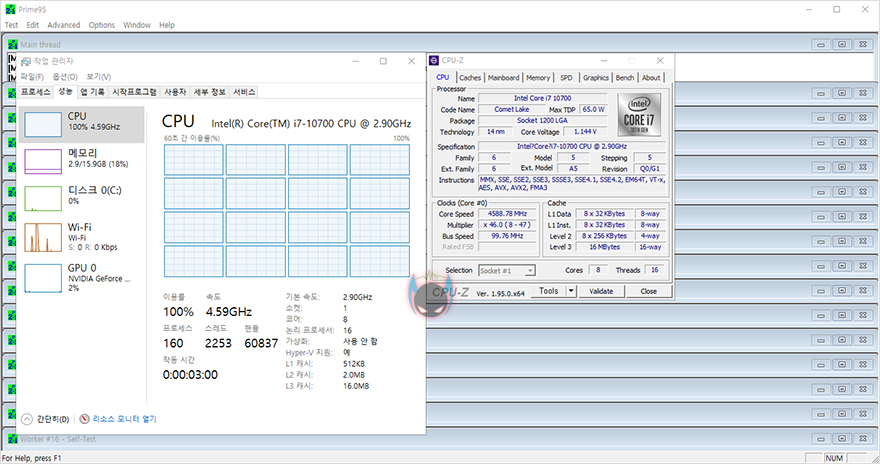
Task: Switch to the Memory tab in CPU-Z
Action: click(x=538, y=78)
